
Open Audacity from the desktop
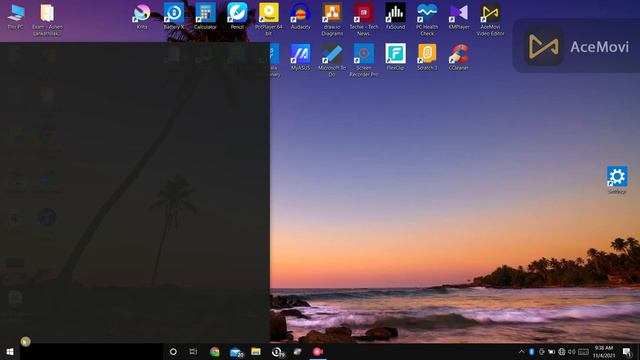point(300,16)
